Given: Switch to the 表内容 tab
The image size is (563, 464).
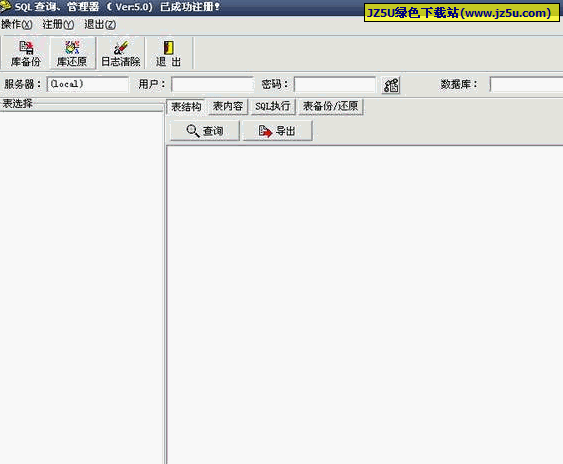Looking at the screenshot, I should tap(228, 107).
